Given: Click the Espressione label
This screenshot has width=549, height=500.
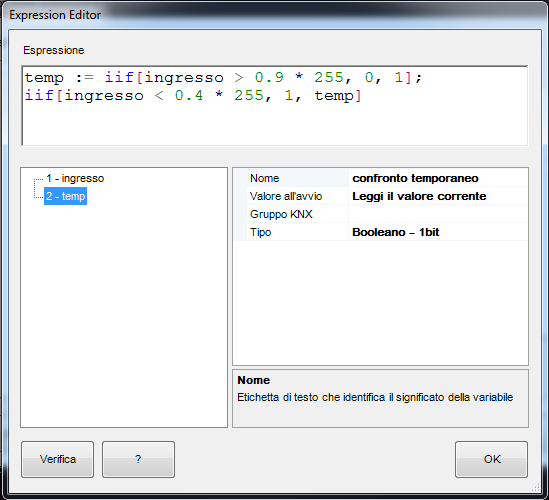Looking at the screenshot, I should pyautogui.click(x=54, y=50).
